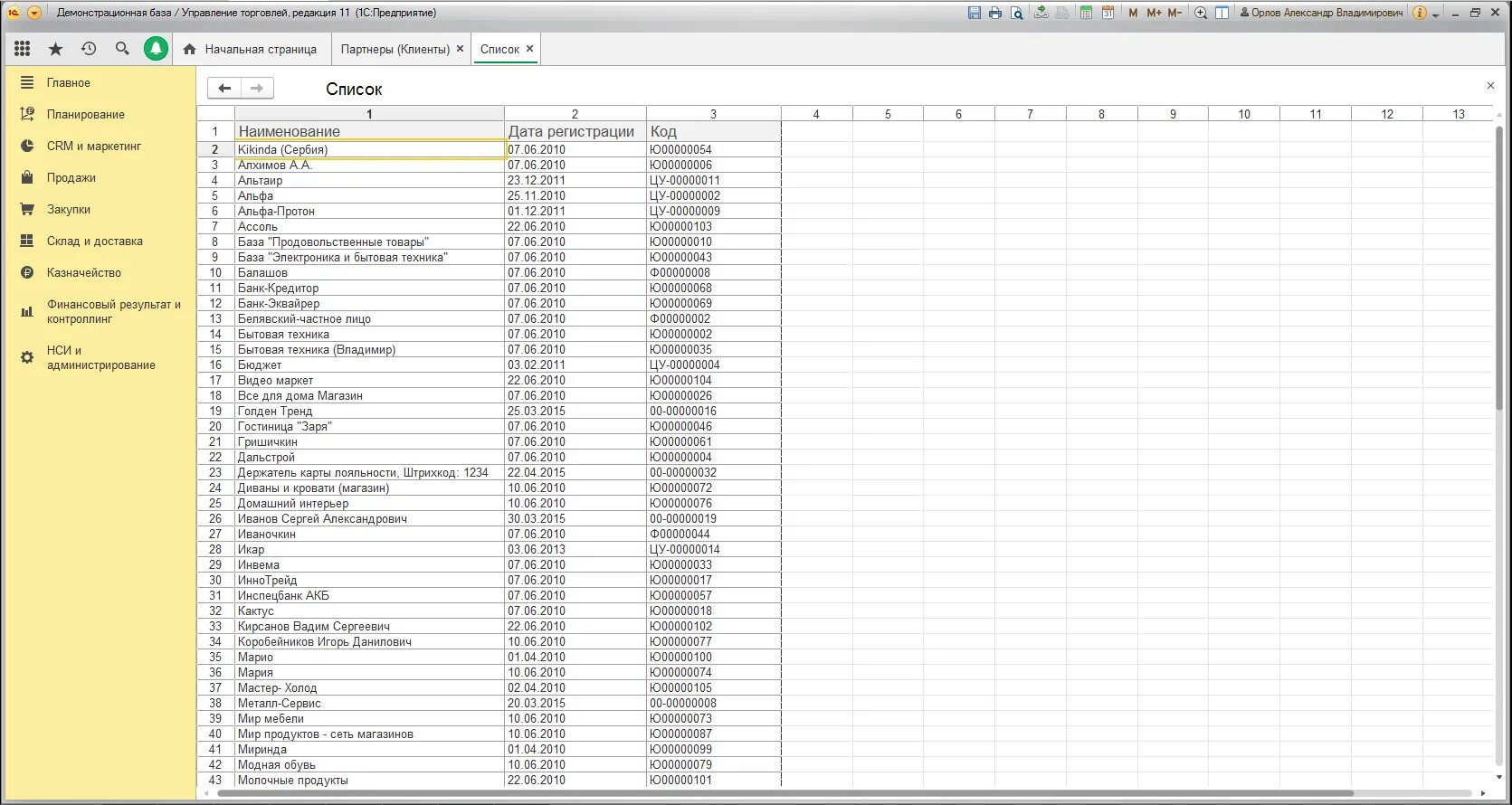Open Favorites star icon

(x=55, y=49)
